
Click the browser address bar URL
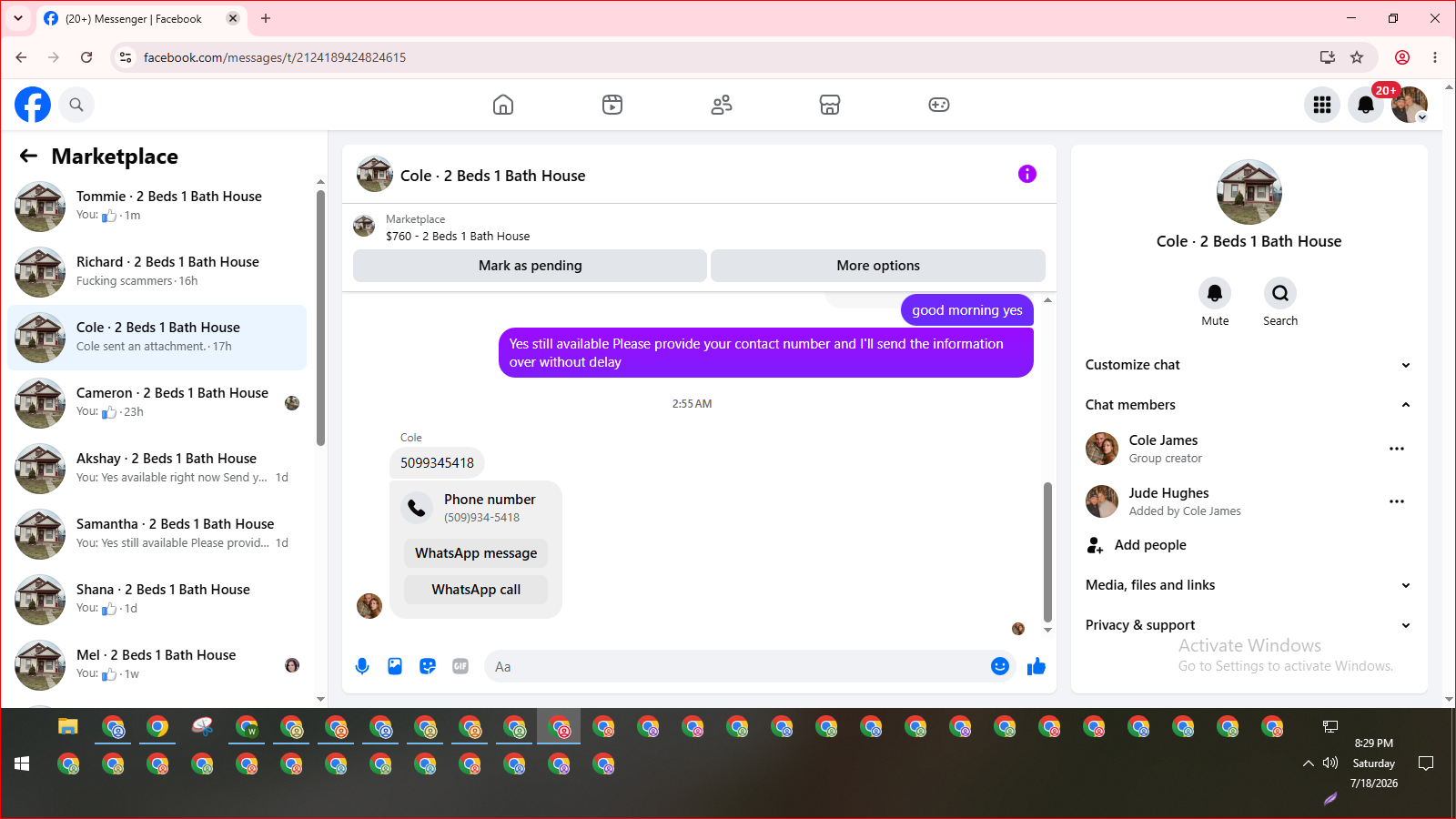(275, 57)
